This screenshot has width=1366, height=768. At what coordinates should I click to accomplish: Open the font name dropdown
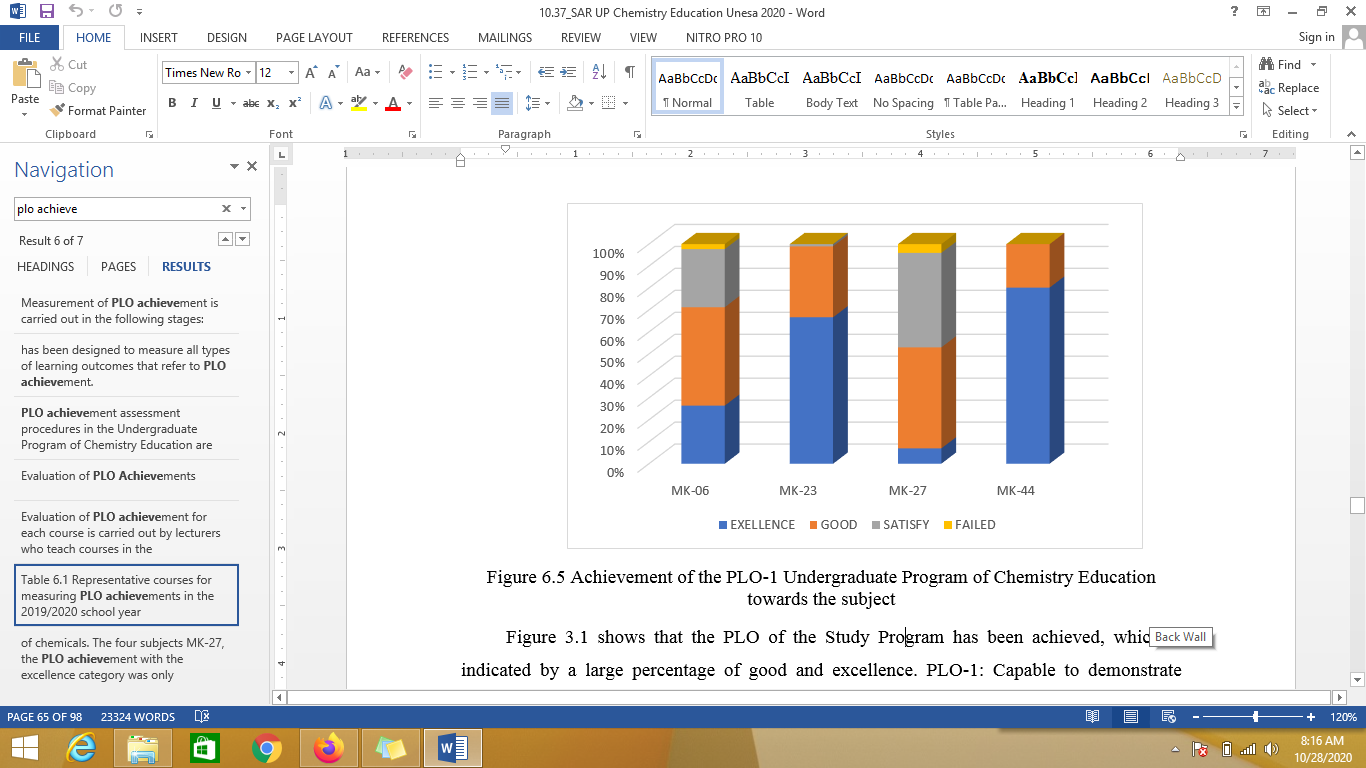(247, 72)
